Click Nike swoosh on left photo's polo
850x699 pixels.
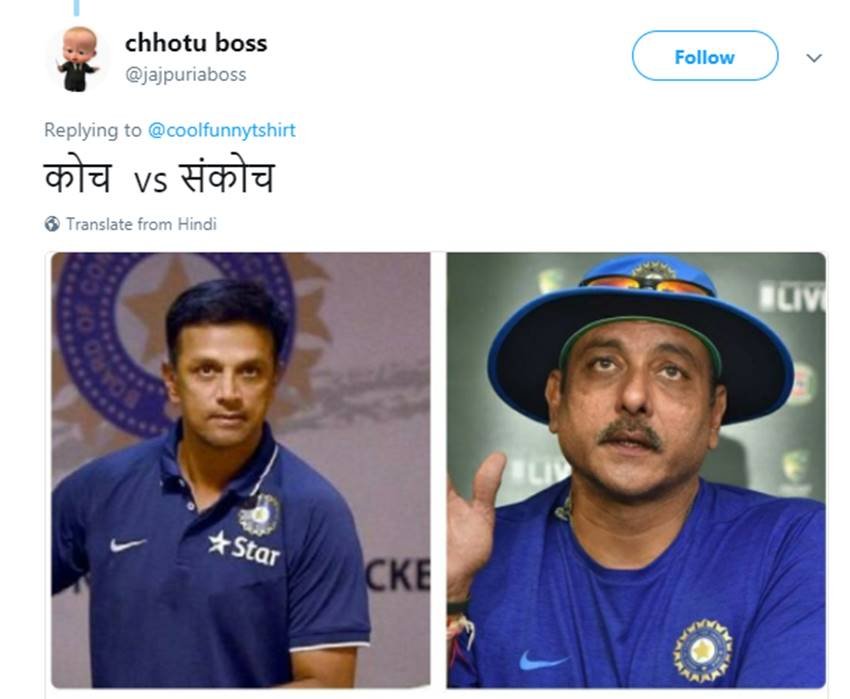pos(128,545)
